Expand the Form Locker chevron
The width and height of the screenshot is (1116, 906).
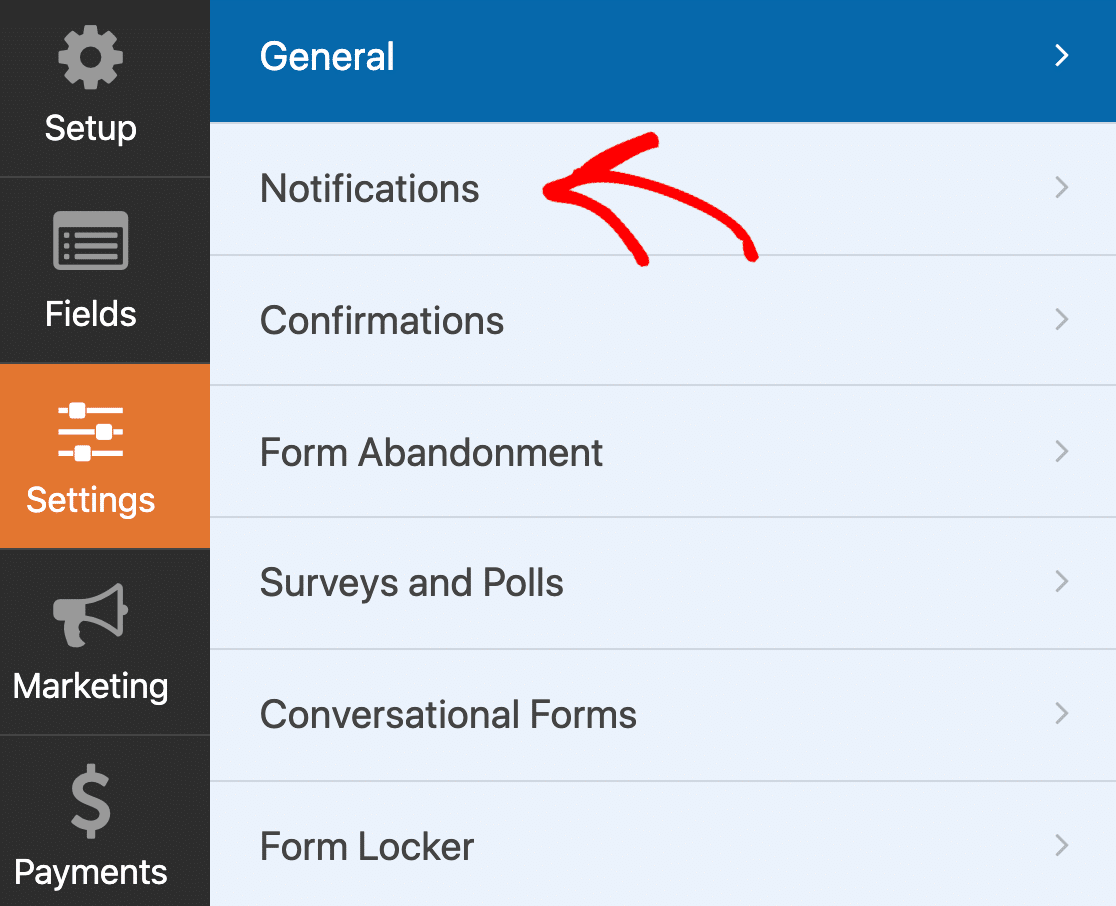(1062, 846)
